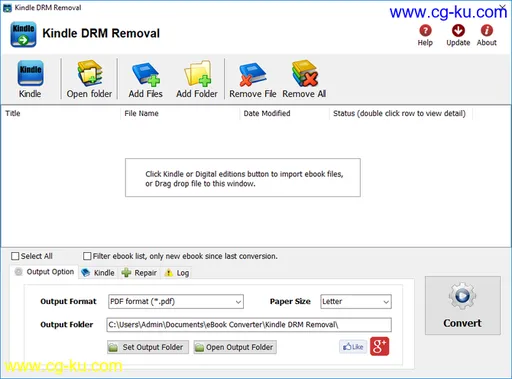This screenshot has width=512, height=379.
Task: Click the Status column header
Action: pos(401,113)
